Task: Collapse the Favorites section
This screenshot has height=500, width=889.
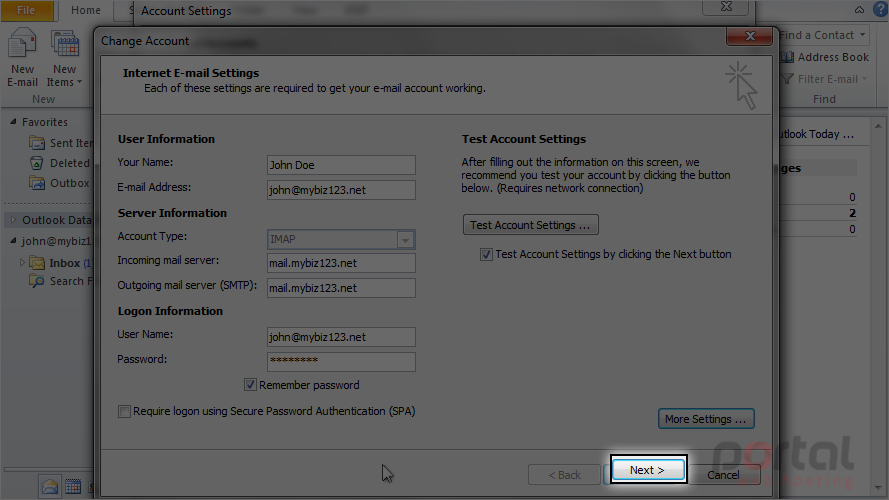Action: (x=13, y=121)
